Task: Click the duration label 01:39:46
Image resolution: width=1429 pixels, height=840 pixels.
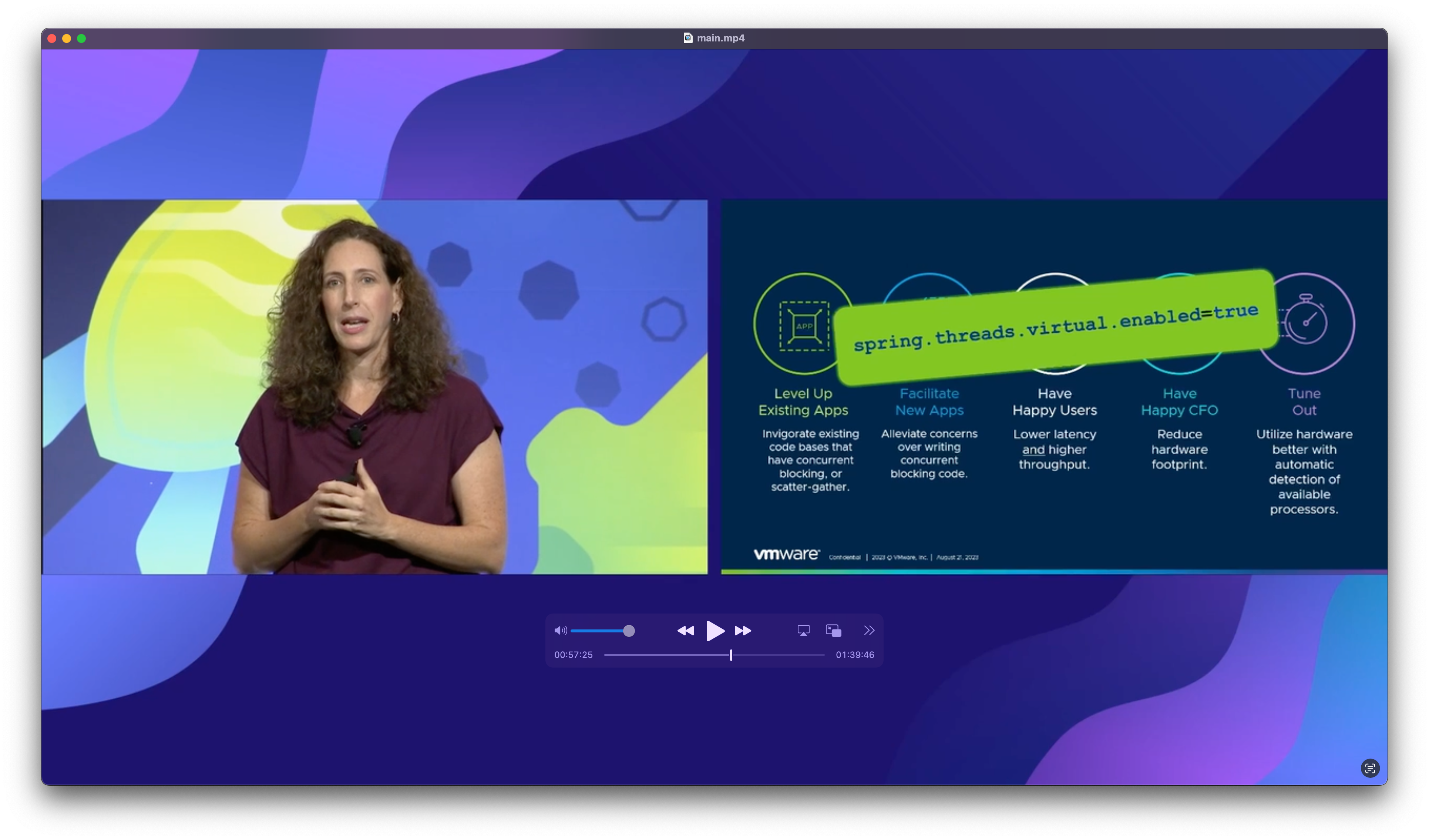Action: (855, 655)
